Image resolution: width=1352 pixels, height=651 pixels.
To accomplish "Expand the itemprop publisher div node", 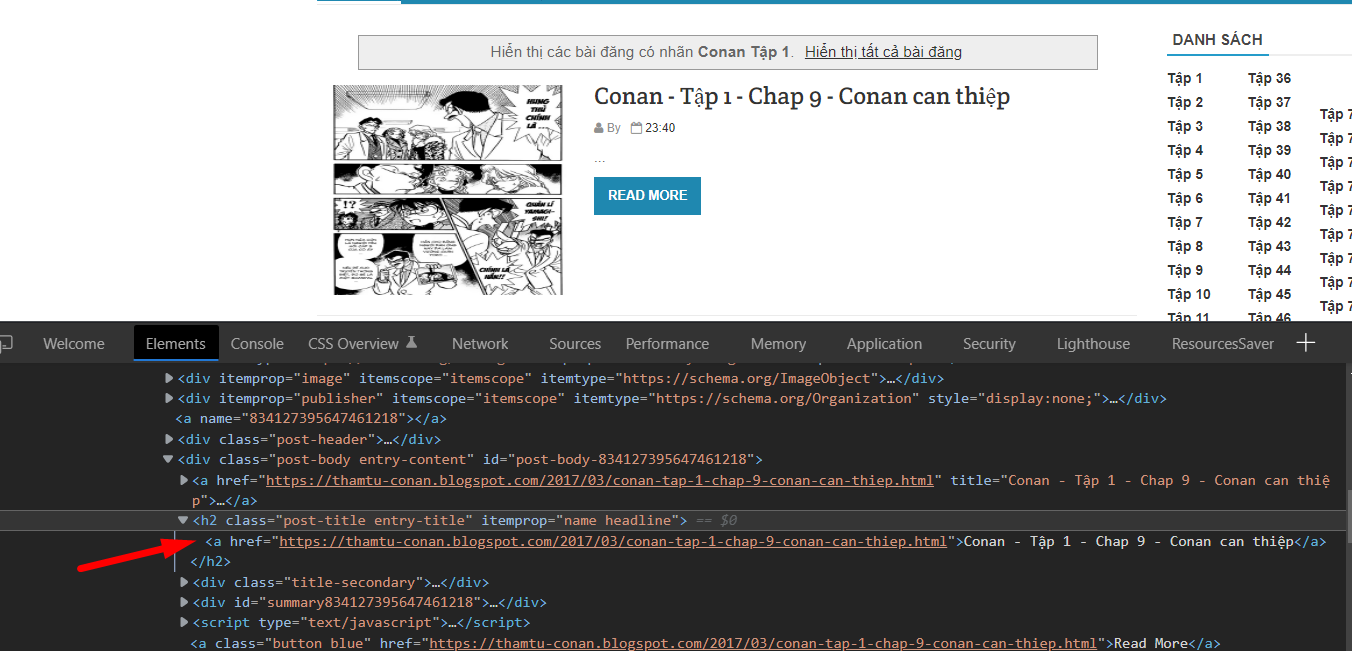I will click(168, 398).
